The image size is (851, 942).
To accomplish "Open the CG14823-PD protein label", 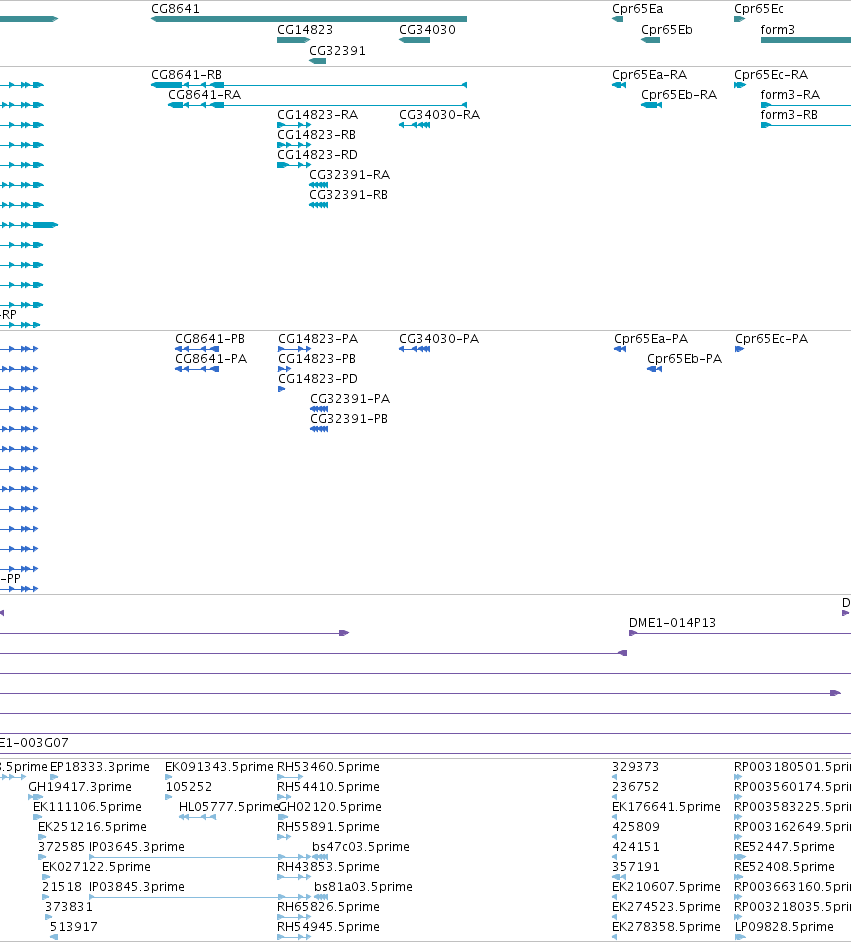I will click(x=318, y=379).
